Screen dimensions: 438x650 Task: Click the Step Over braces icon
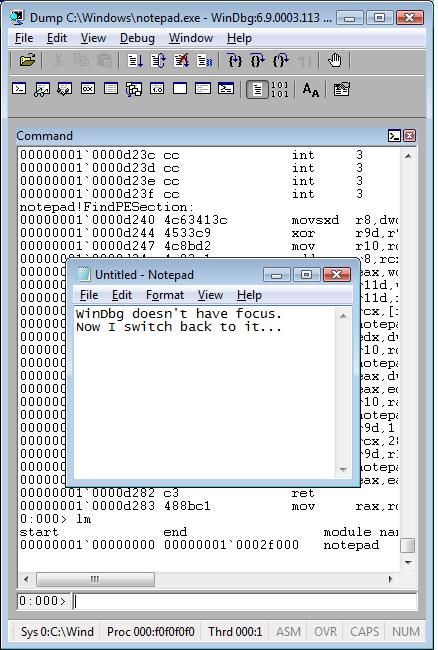258,61
